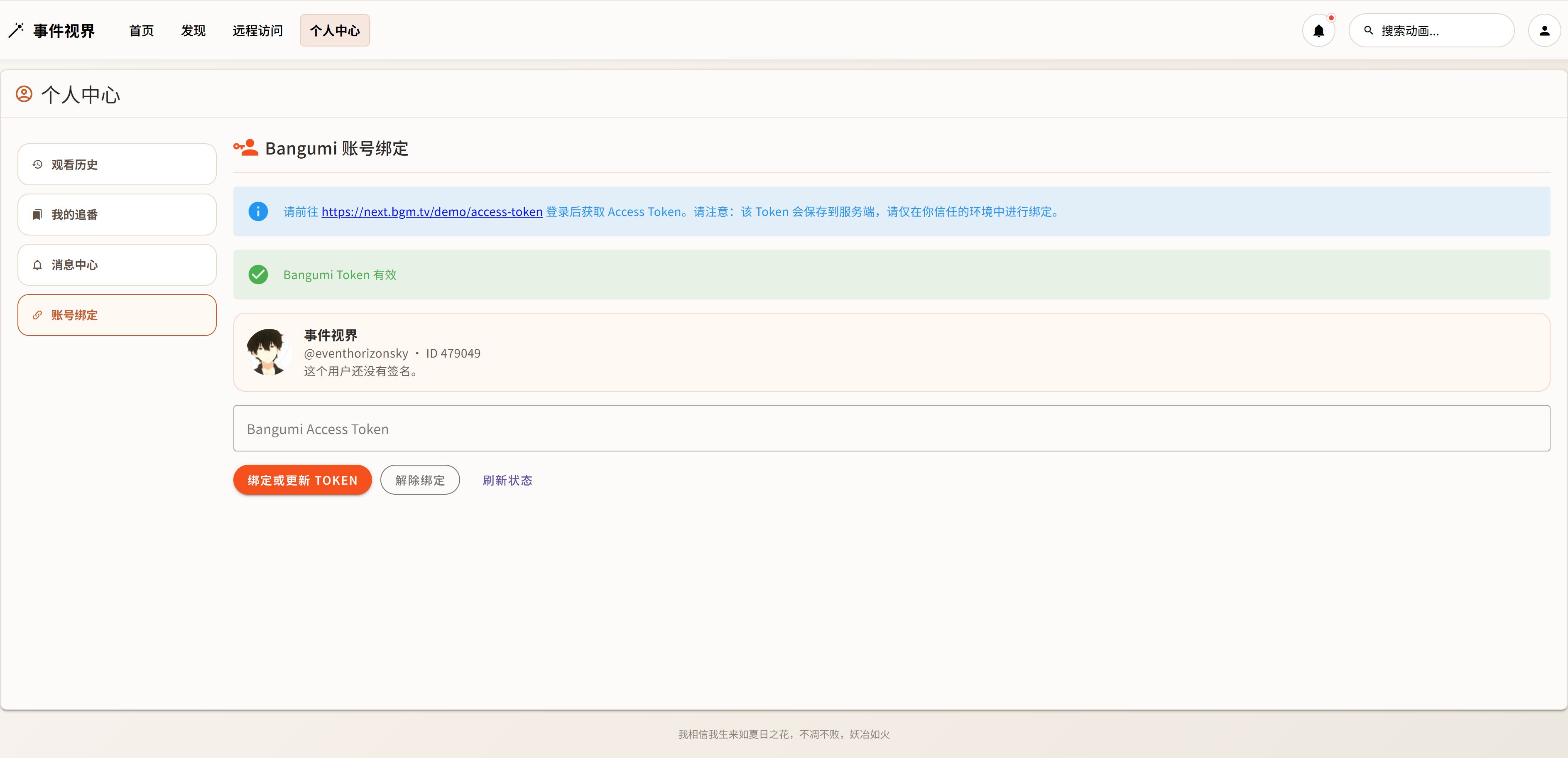Click the blue info circle icon

coord(258,211)
